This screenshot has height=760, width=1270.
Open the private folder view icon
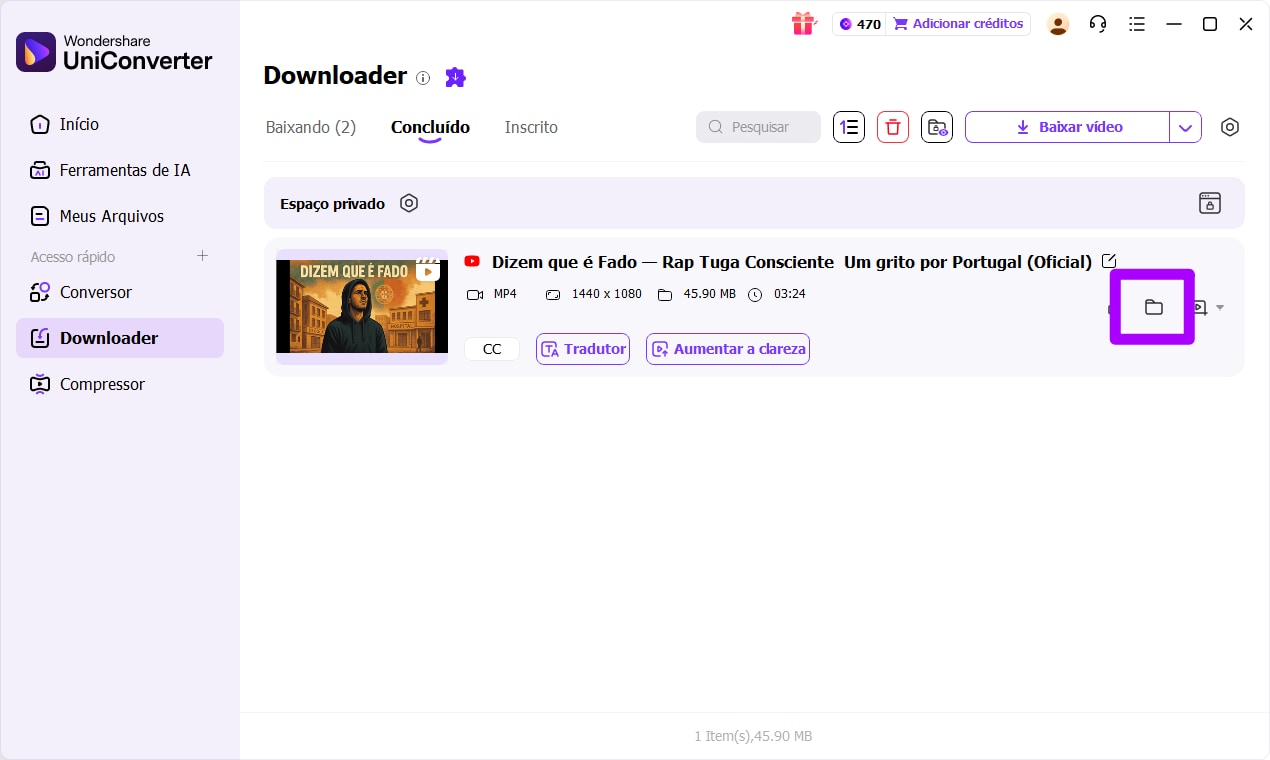(937, 127)
